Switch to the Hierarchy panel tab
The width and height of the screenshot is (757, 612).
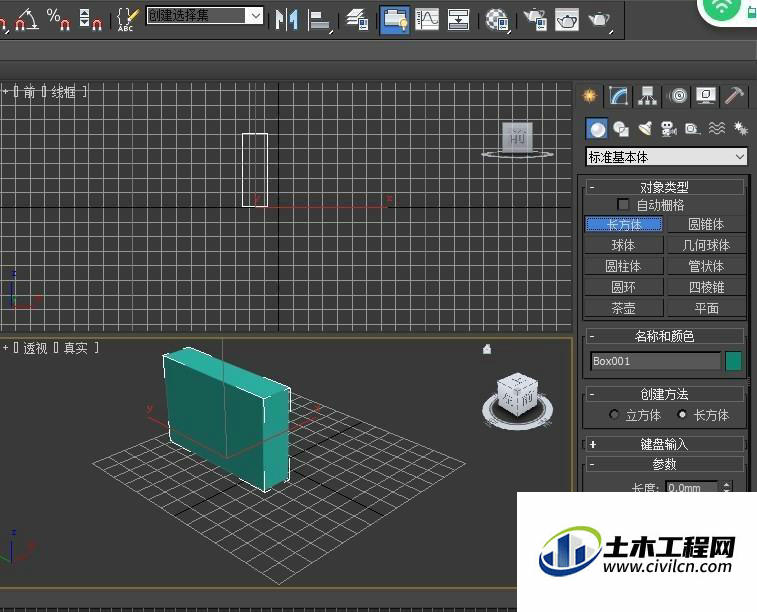[x=647, y=96]
